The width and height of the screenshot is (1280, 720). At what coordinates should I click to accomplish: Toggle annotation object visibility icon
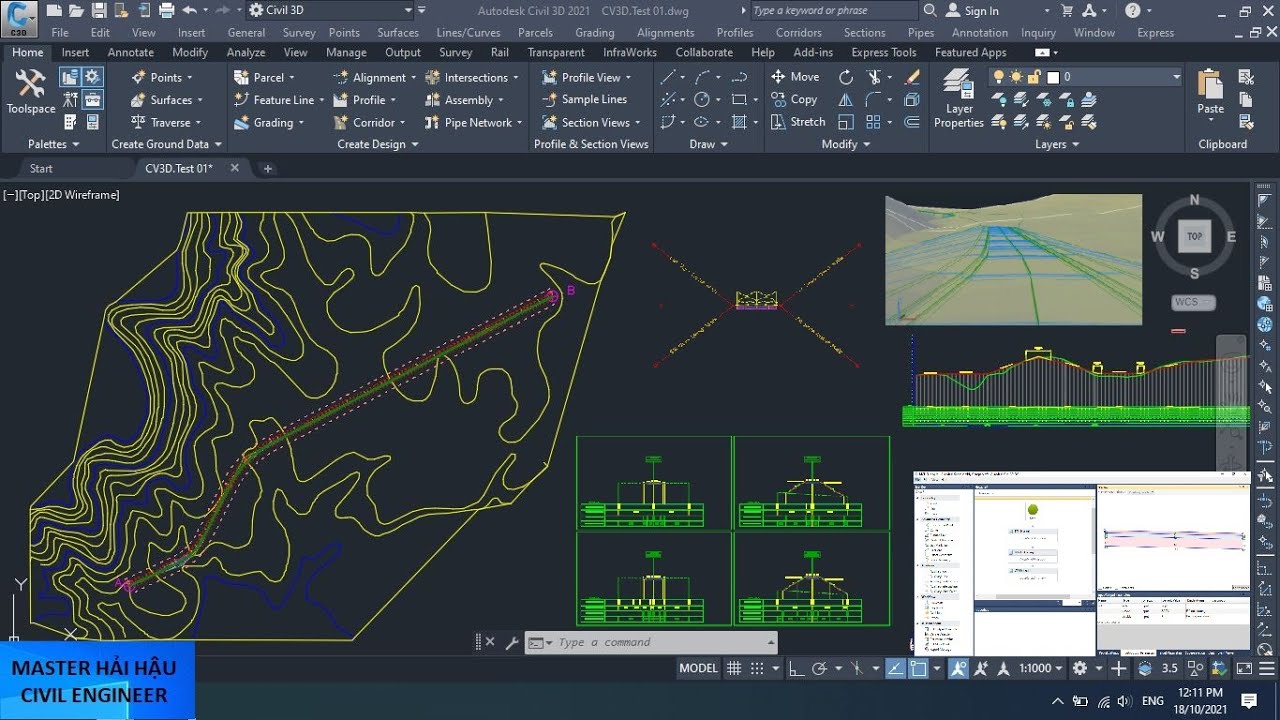coord(958,668)
